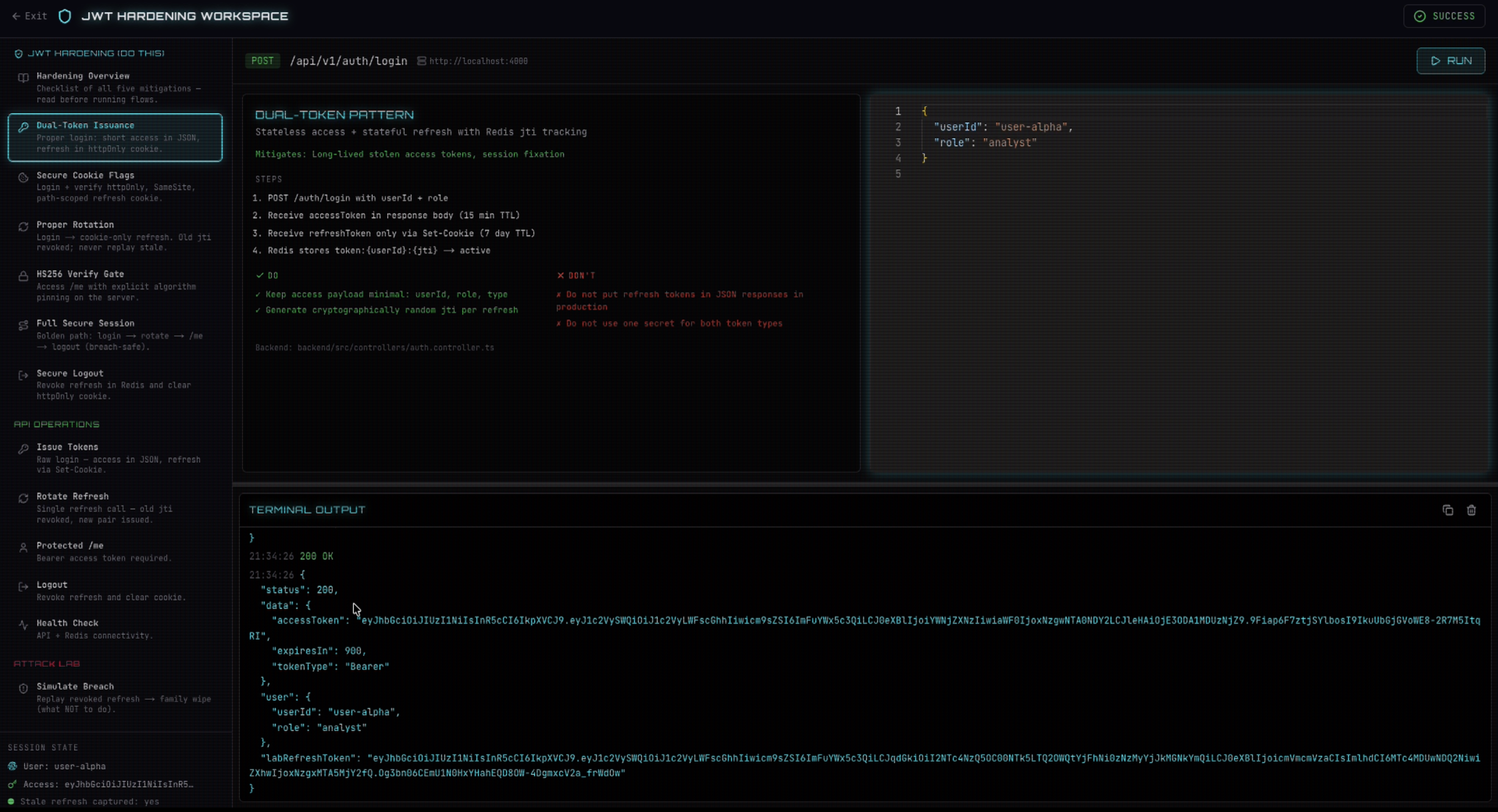The width and height of the screenshot is (1498, 812).
Task: Click the accessToken value in terminal
Action: pyautogui.click(x=864, y=628)
